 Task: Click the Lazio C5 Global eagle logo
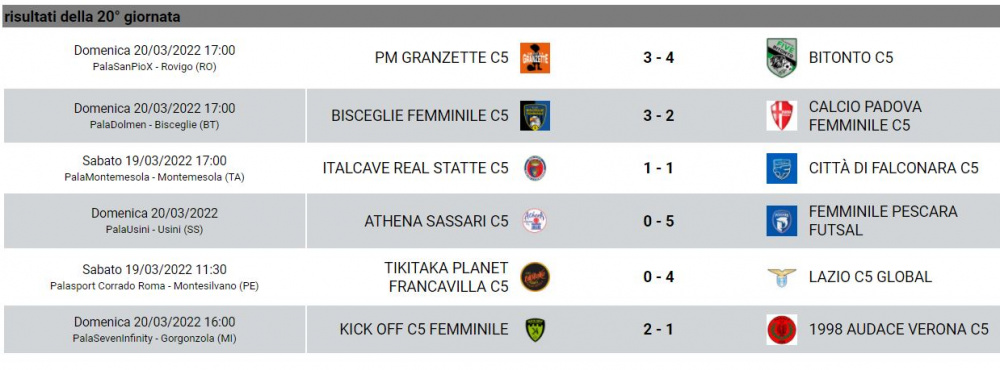(x=781, y=277)
